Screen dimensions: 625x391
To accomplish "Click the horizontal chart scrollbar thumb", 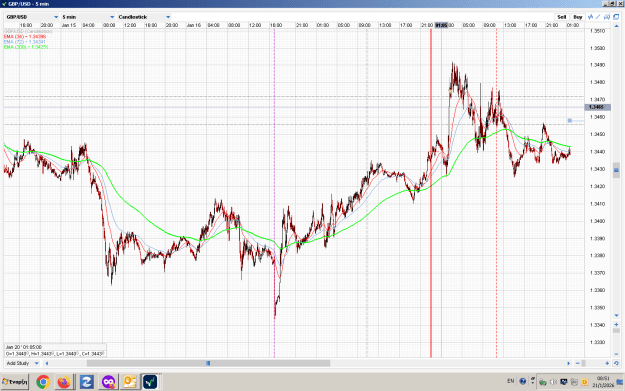I will click(x=208, y=363).
